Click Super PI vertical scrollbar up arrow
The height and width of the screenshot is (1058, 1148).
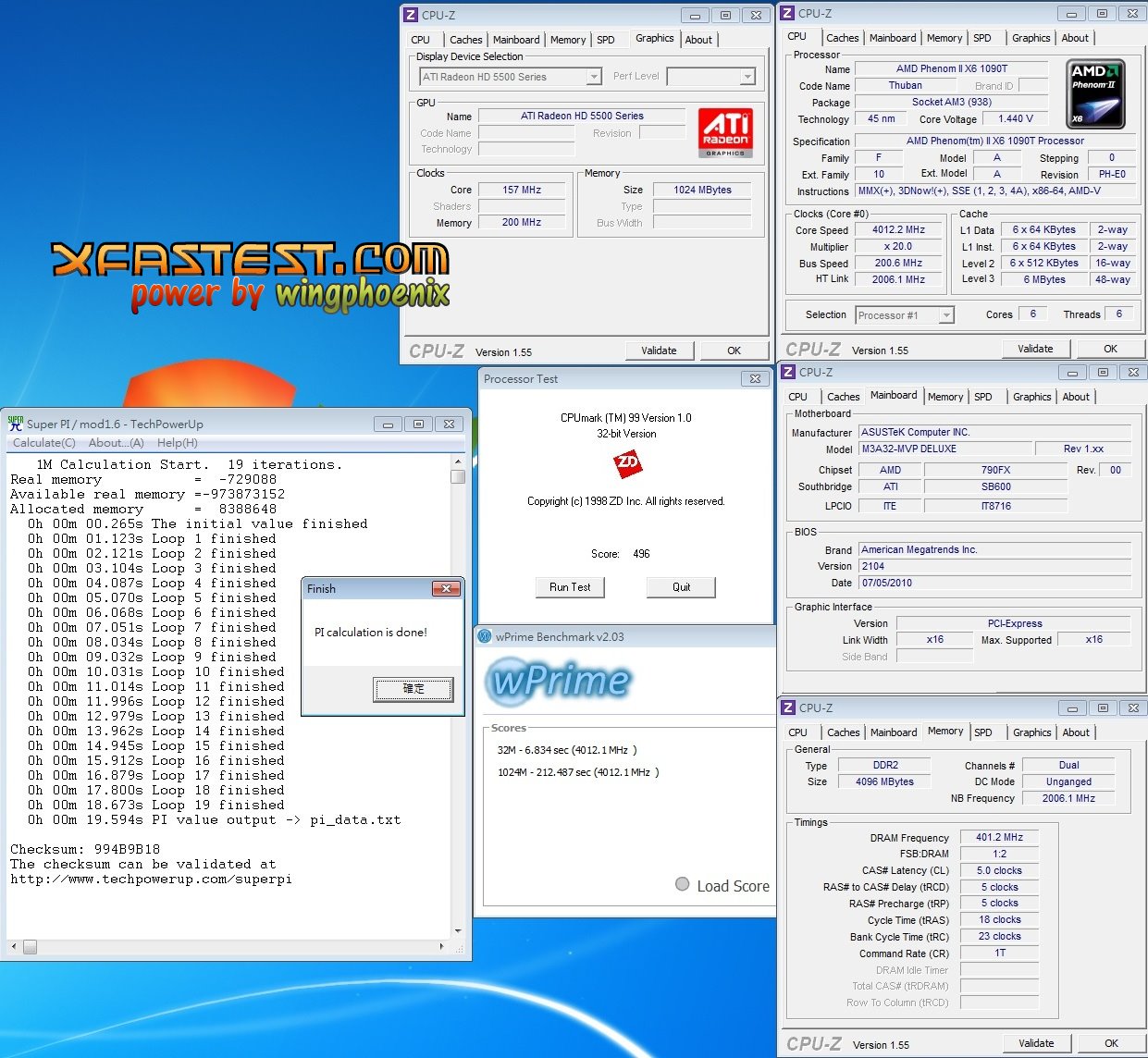pos(458,461)
